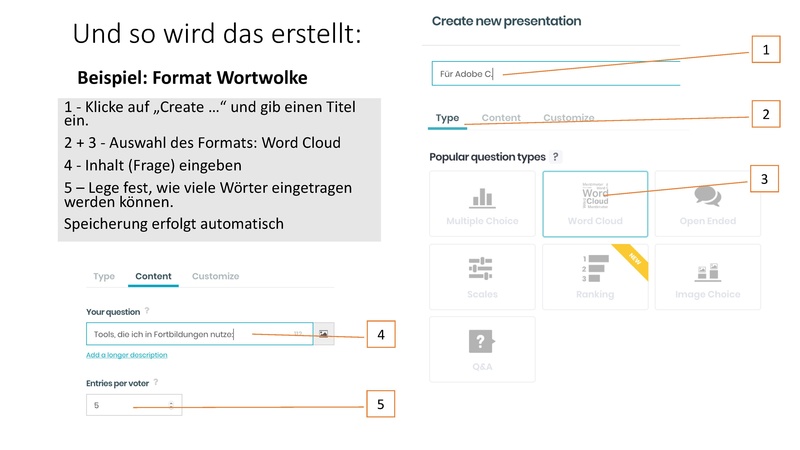Viewport: 800px width, 450px height.
Task: Switch to Type tab in the right panel
Action: 447,118
